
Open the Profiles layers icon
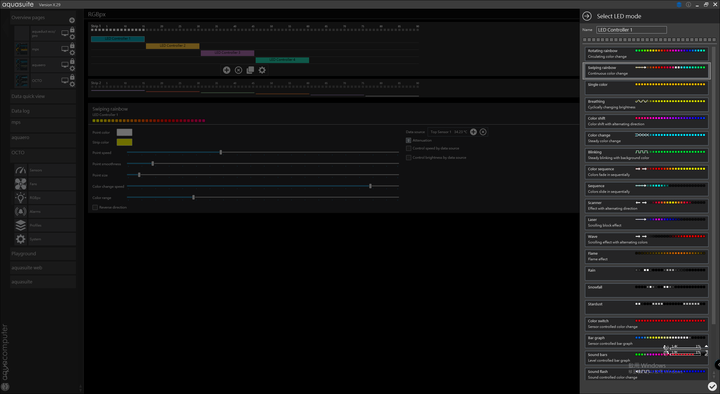click(x=20, y=225)
